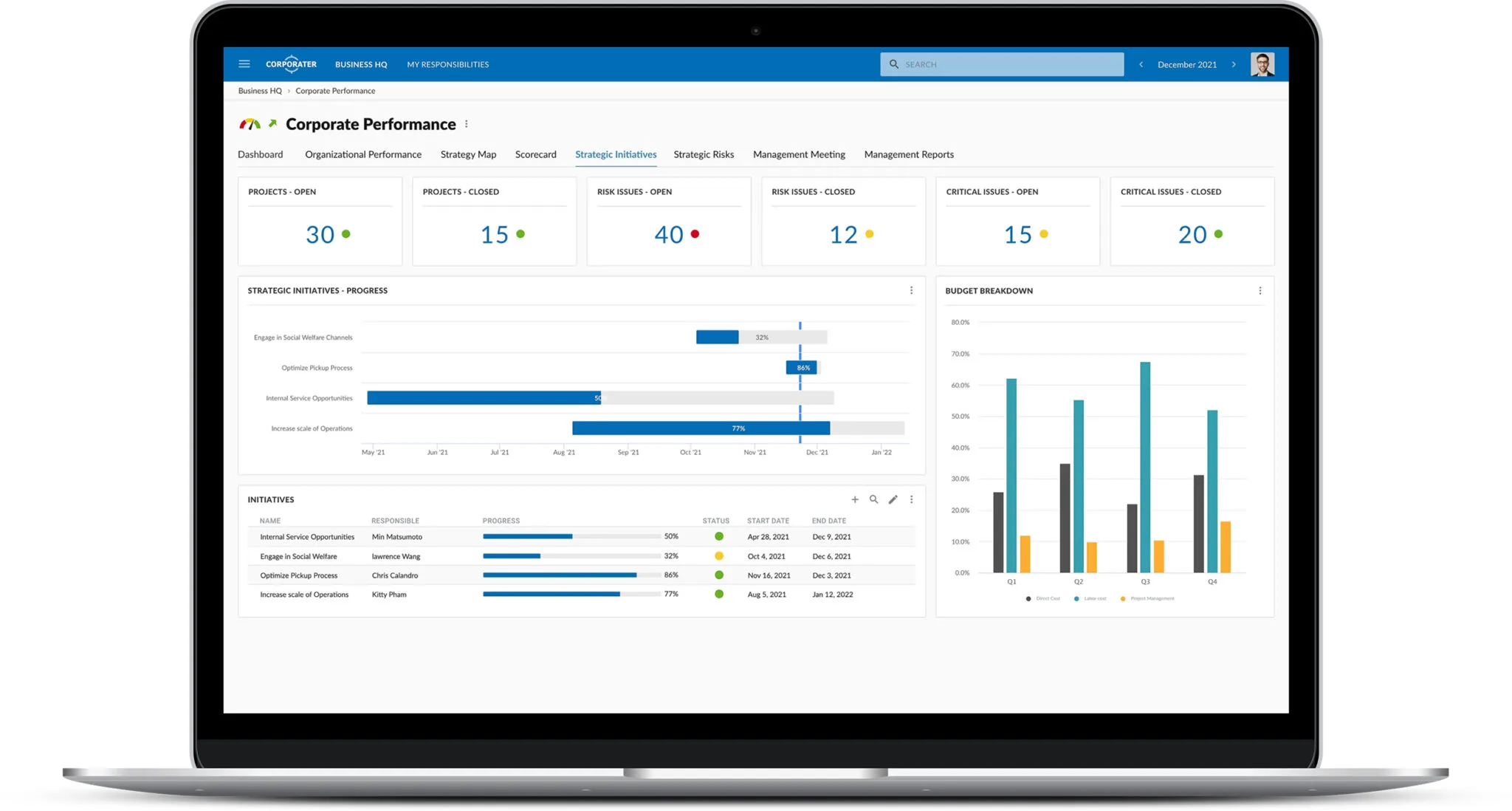Toggle Project Management legend item
Screen dimensions: 1512x811
[x=1147, y=598]
